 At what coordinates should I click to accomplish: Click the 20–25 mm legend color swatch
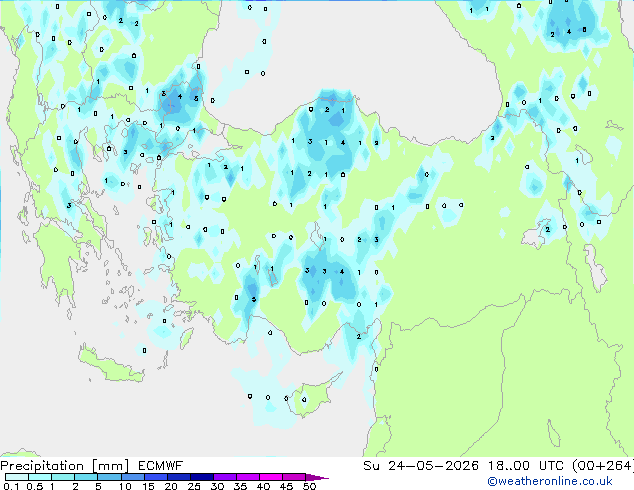[178, 477]
